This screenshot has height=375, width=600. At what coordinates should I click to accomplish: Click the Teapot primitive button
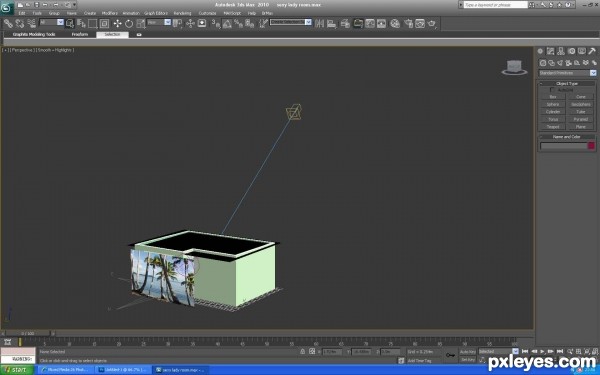pyautogui.click(x=553, y=127)
